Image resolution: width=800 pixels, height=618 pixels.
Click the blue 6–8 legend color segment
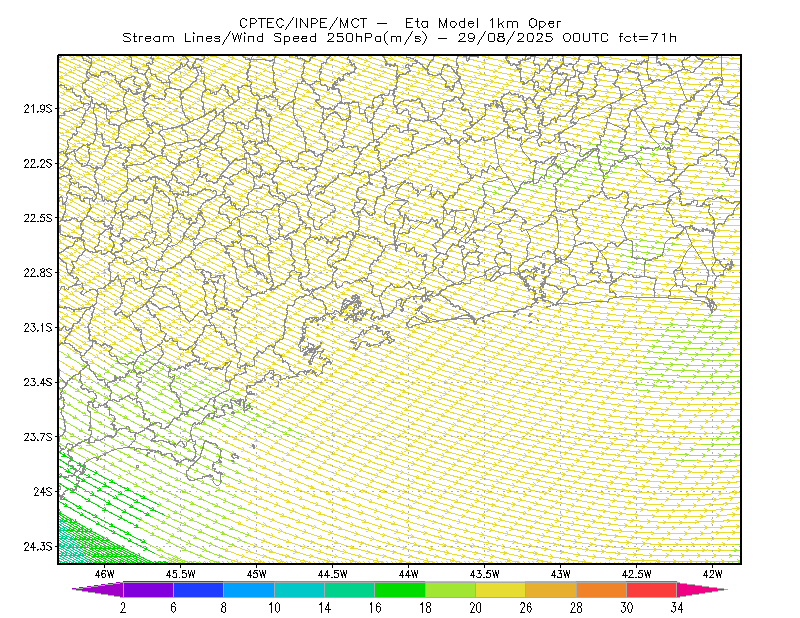click(x=198, y=589)
